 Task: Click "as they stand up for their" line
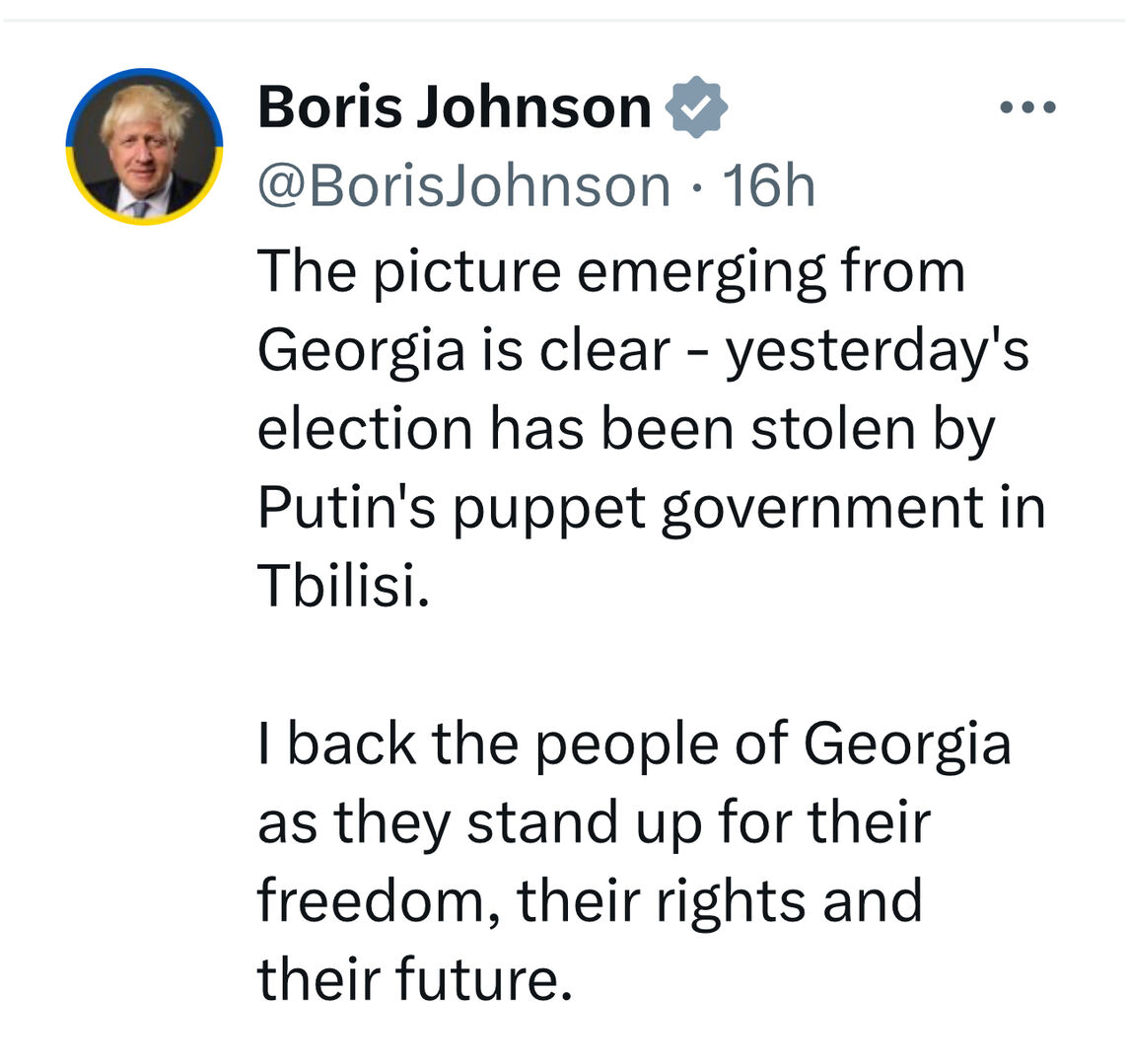(594, 822)
